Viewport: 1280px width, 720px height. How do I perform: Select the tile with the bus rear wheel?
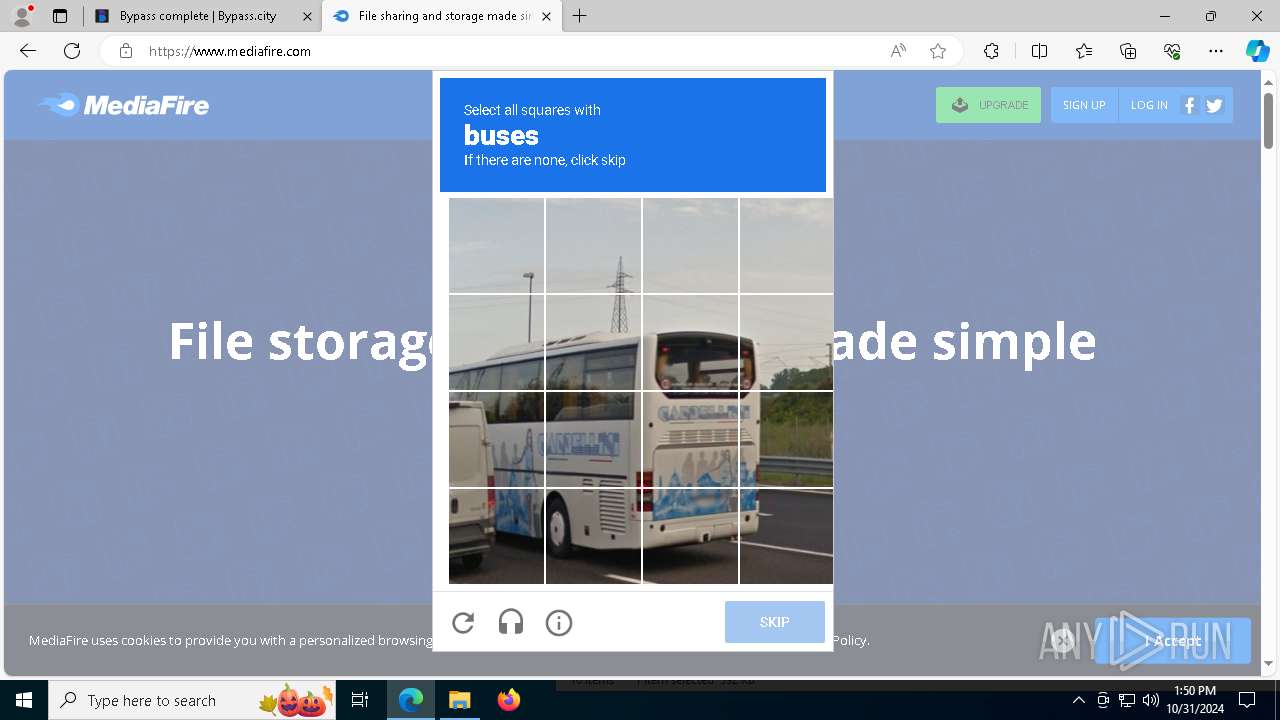coord(593,536)
